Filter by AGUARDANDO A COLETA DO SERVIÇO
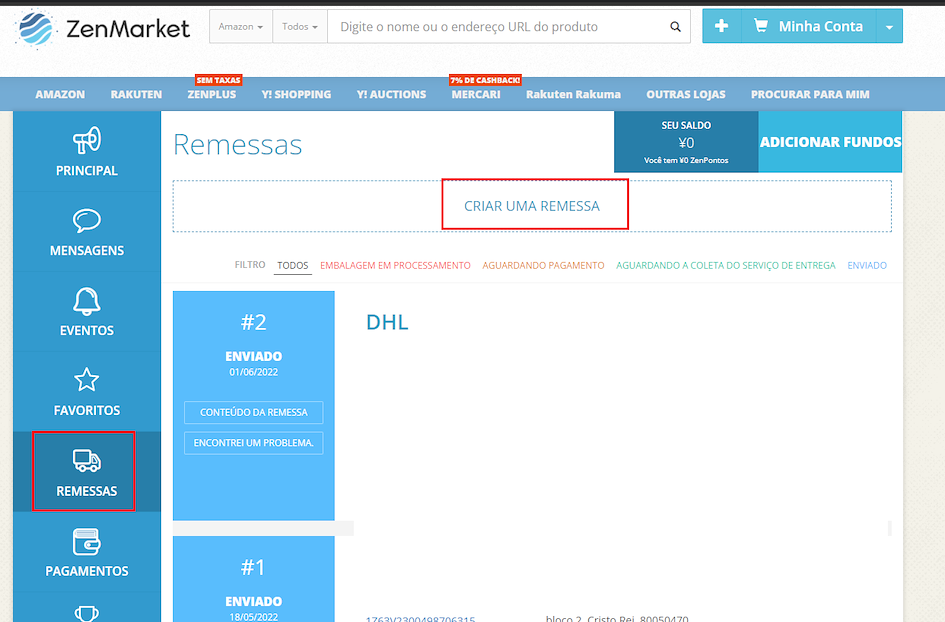This screenshot has width=945, height=622. coord(726,265)
